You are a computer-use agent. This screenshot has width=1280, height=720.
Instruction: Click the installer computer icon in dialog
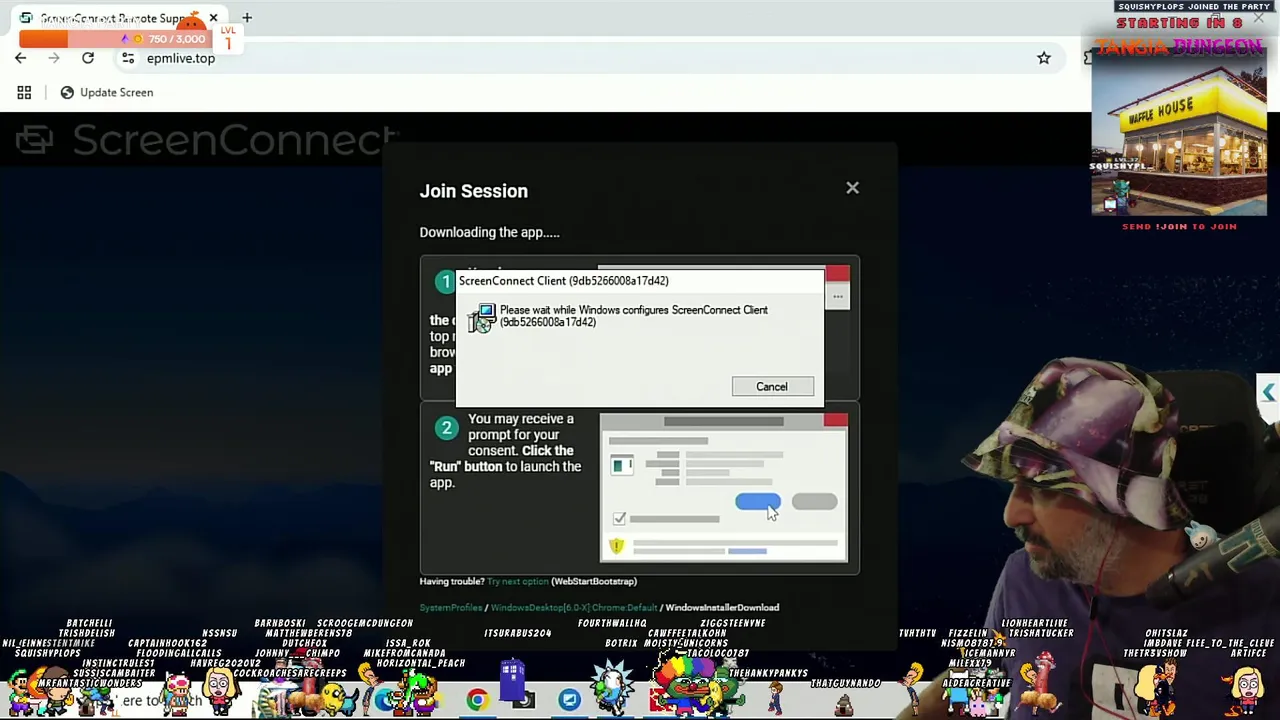coord(483,318)
